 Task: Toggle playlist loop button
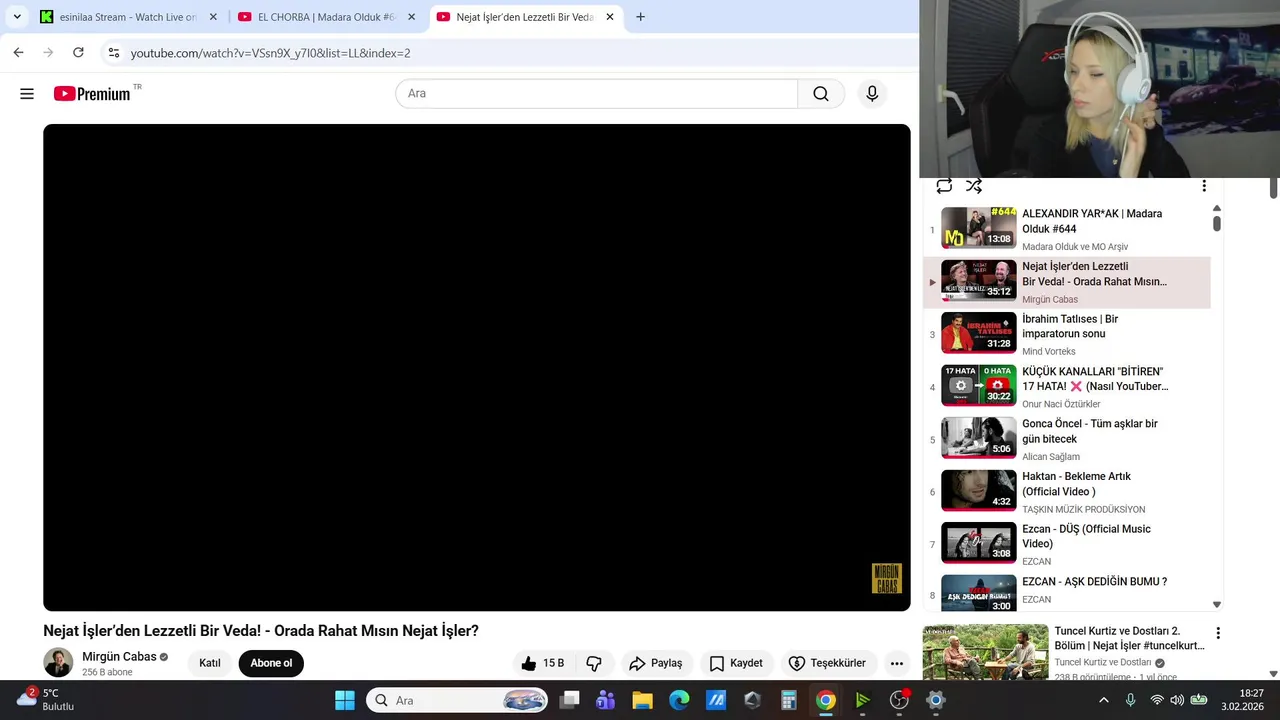tap(944, 186)
